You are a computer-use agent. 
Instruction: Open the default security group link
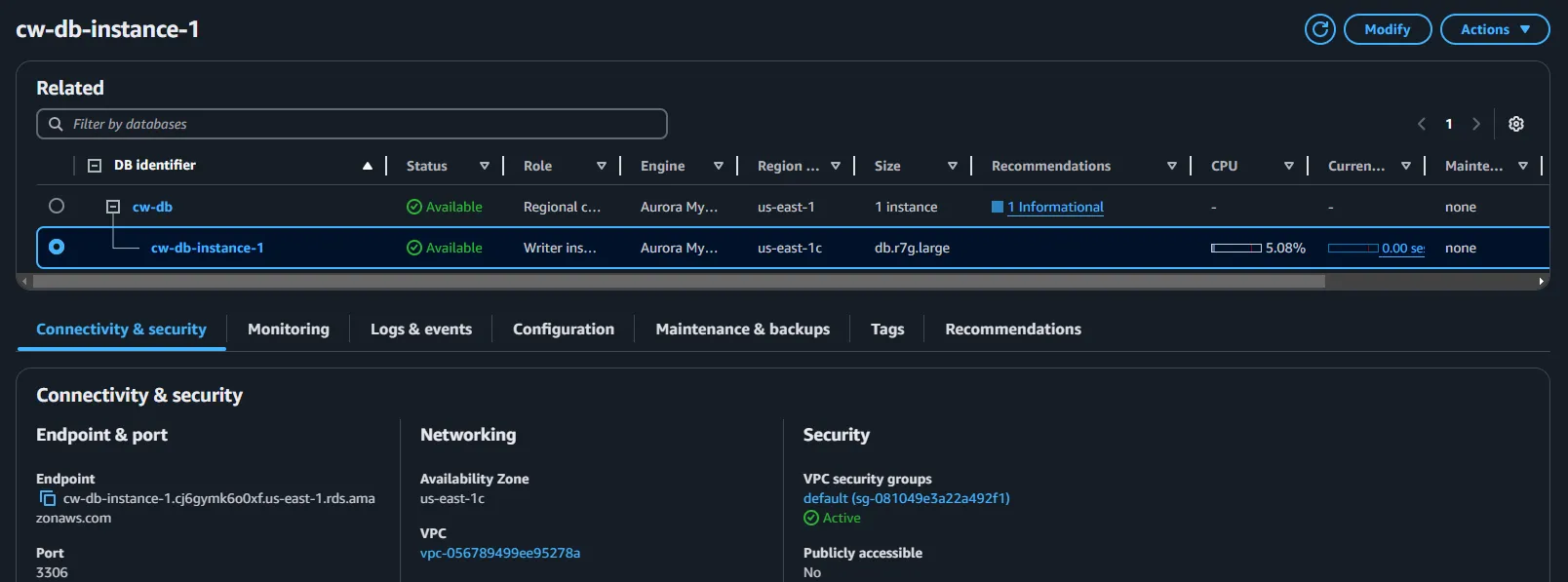click(907, 498)
